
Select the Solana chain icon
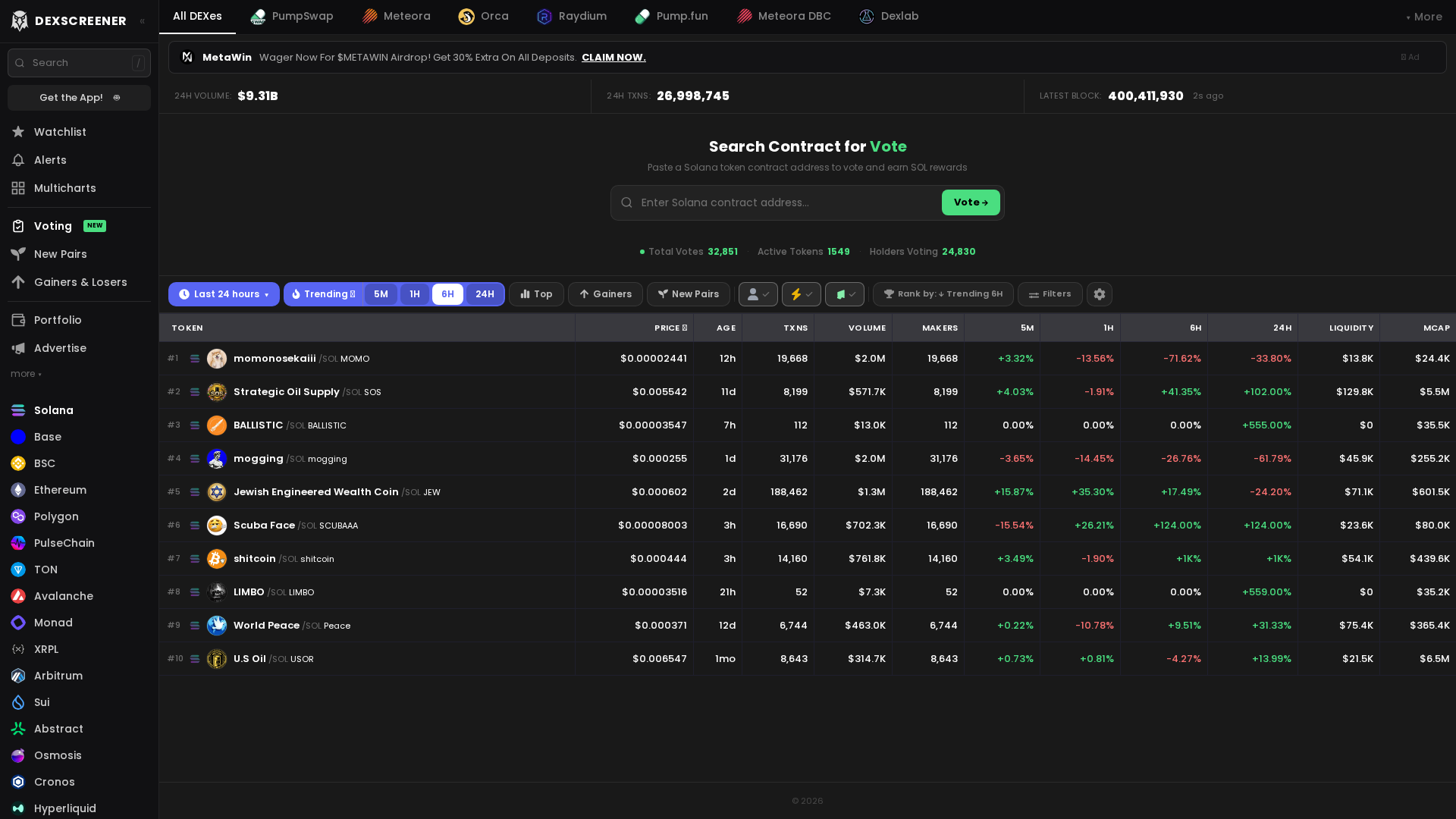pyautogui.click(x=18, y=409)
